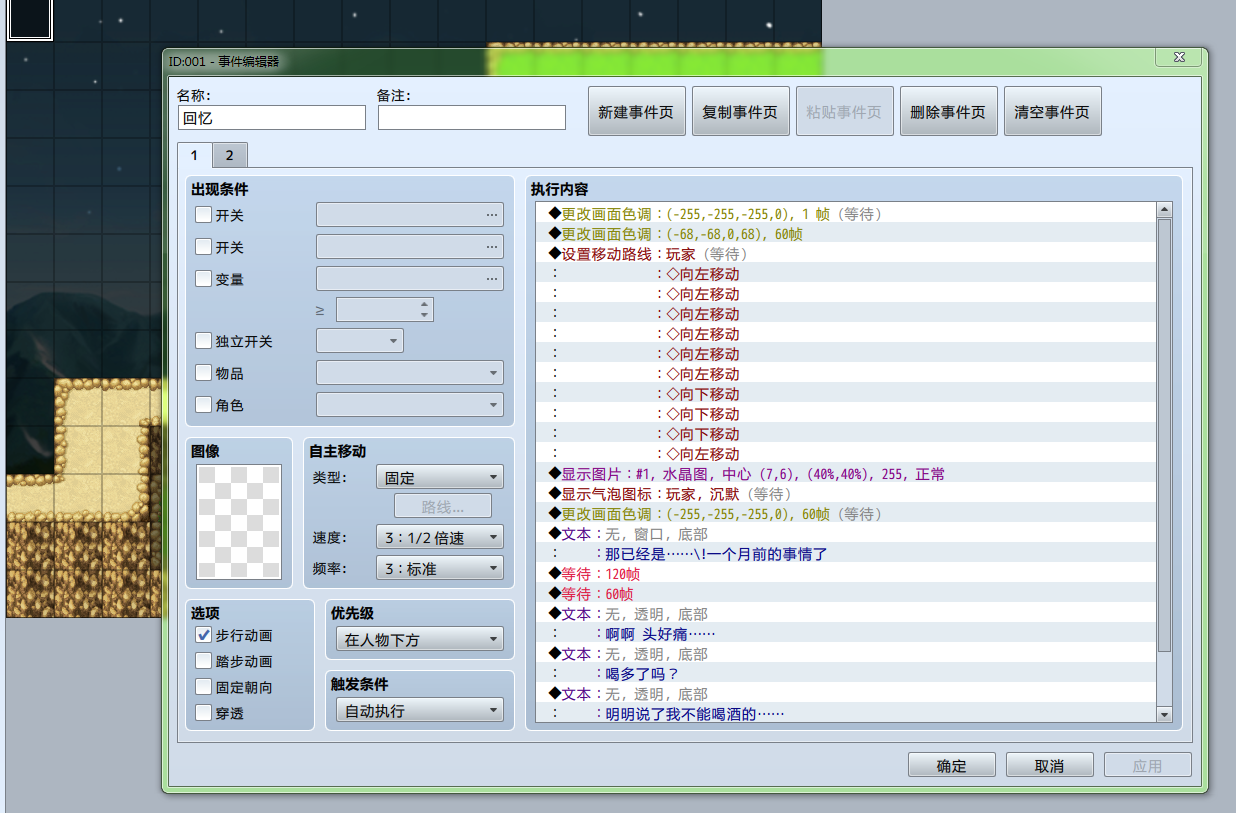Select the line 那已经是……一个月前的事情了
Image resolution: width=1236 pixels, height=813 pixels.
845,554
